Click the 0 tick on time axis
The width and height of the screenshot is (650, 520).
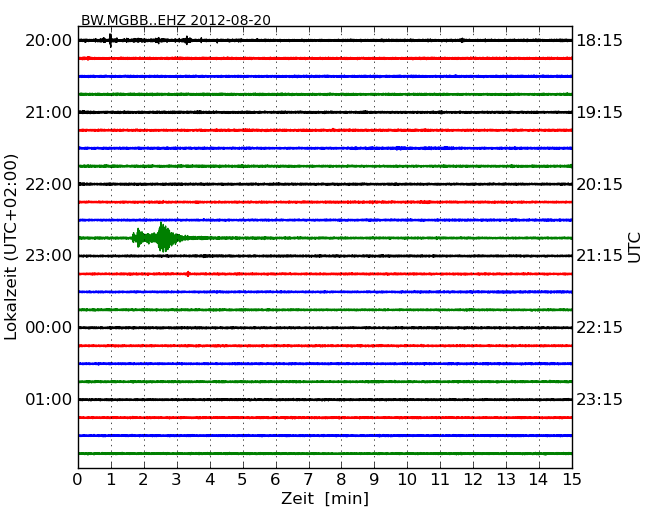[x=78, y=479]
